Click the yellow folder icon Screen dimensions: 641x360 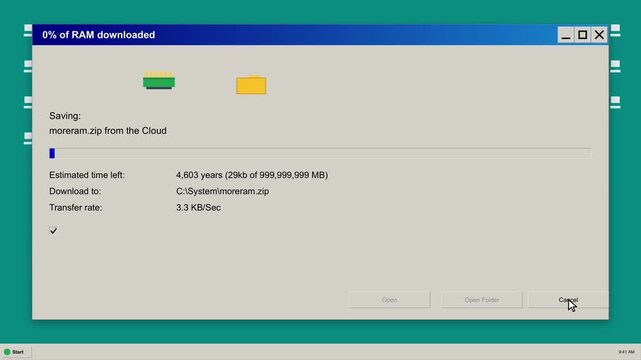(251, 85)
